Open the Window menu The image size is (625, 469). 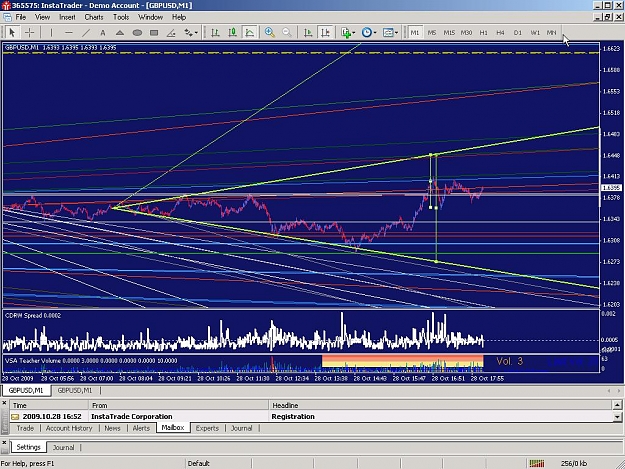[x=150, y=17]
